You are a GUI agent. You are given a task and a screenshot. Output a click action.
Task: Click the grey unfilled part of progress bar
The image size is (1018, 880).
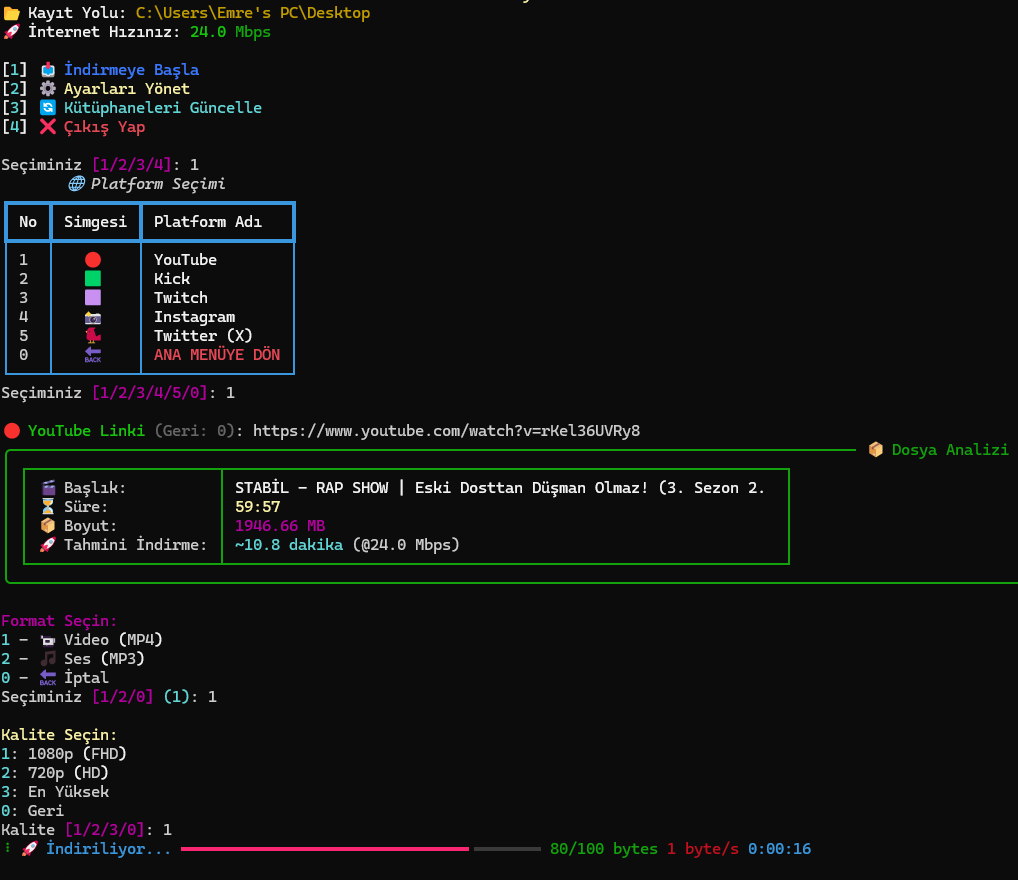[507, 849]
